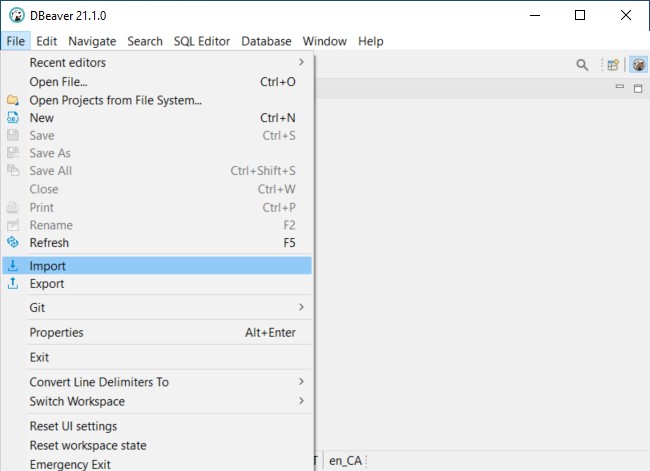650x471 pixels.
Task: Click the New file icon in File menu
Action: (x=13, y=118)
